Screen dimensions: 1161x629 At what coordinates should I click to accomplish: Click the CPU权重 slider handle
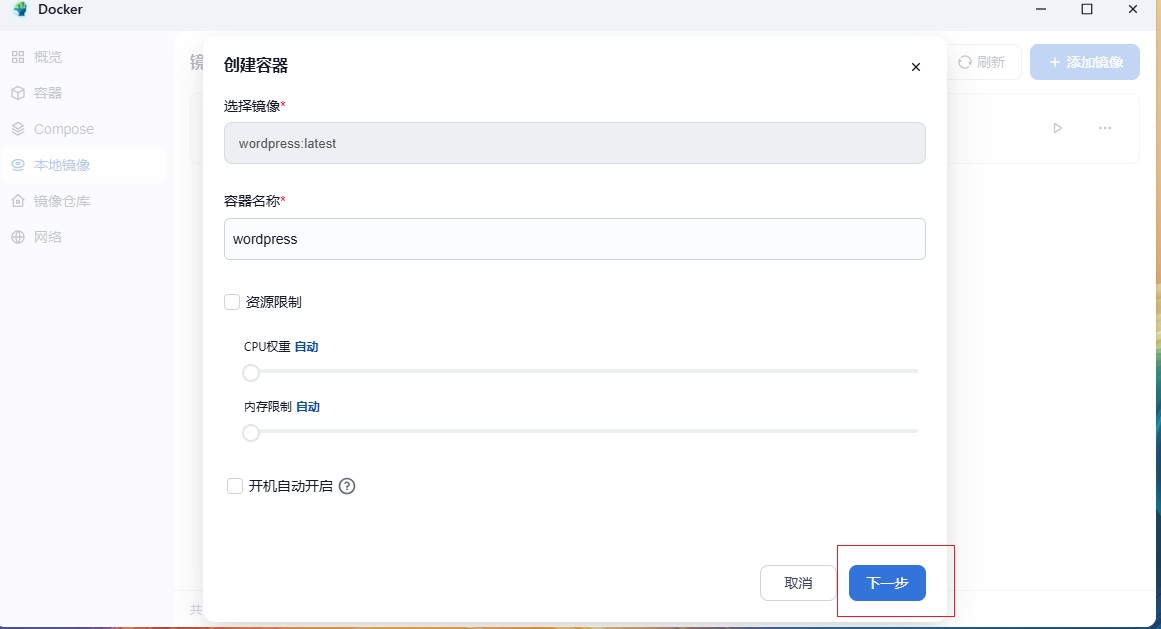tap(251, 373)
